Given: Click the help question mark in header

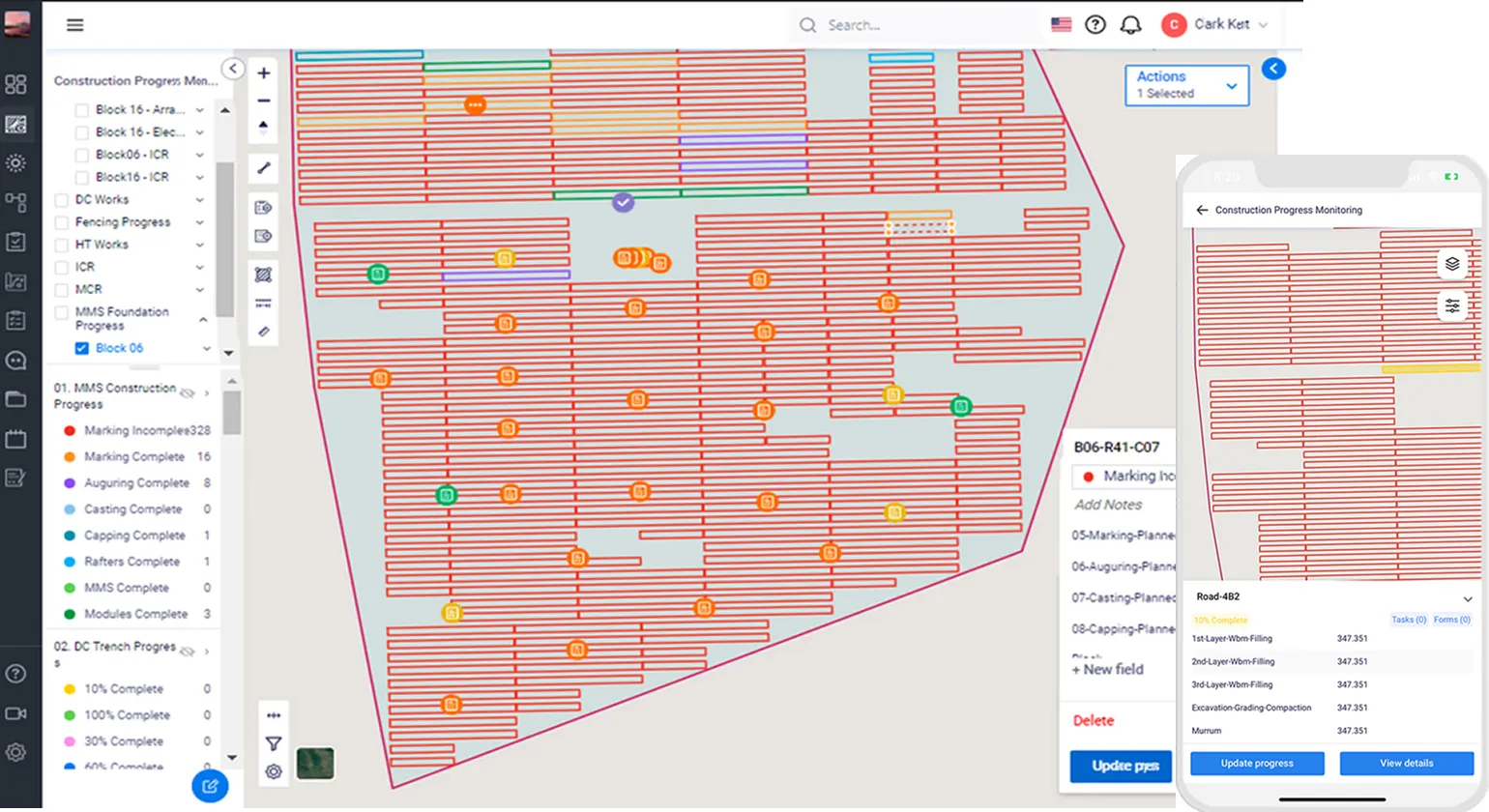Looking at the screenshot, I should click(x=1095, y=25).
